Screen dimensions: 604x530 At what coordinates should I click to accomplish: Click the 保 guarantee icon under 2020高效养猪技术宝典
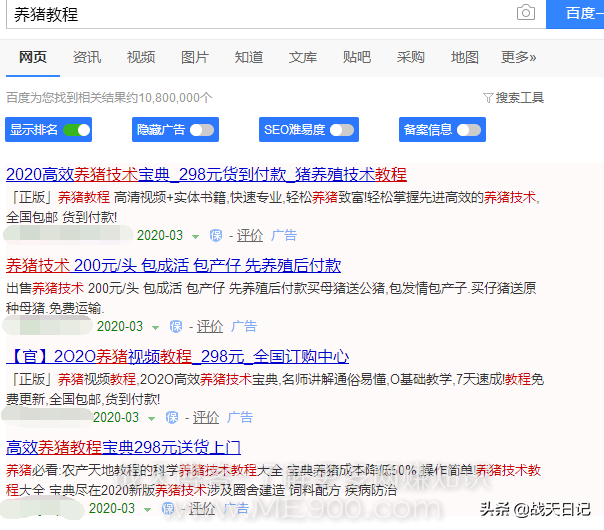216,236
